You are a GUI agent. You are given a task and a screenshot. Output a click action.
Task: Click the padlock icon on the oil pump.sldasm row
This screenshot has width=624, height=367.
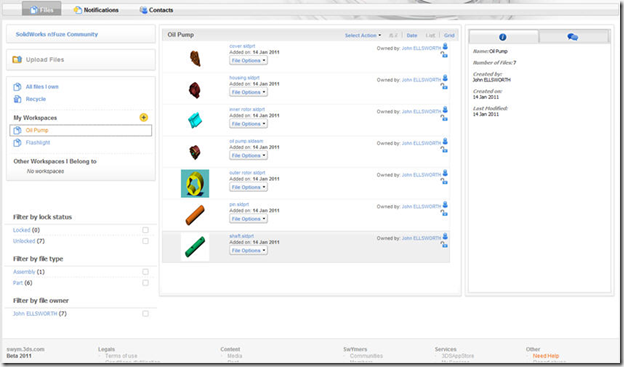point(444,150)
